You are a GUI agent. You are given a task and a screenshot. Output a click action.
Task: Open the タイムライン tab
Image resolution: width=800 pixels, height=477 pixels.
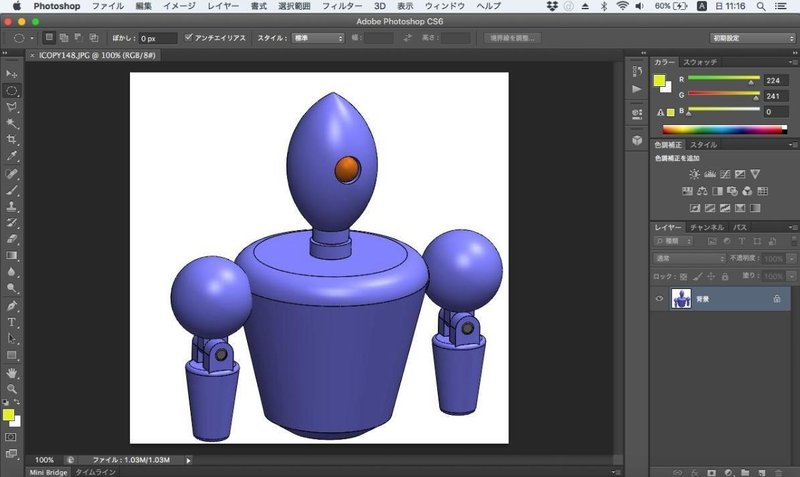tap(95, 472)
